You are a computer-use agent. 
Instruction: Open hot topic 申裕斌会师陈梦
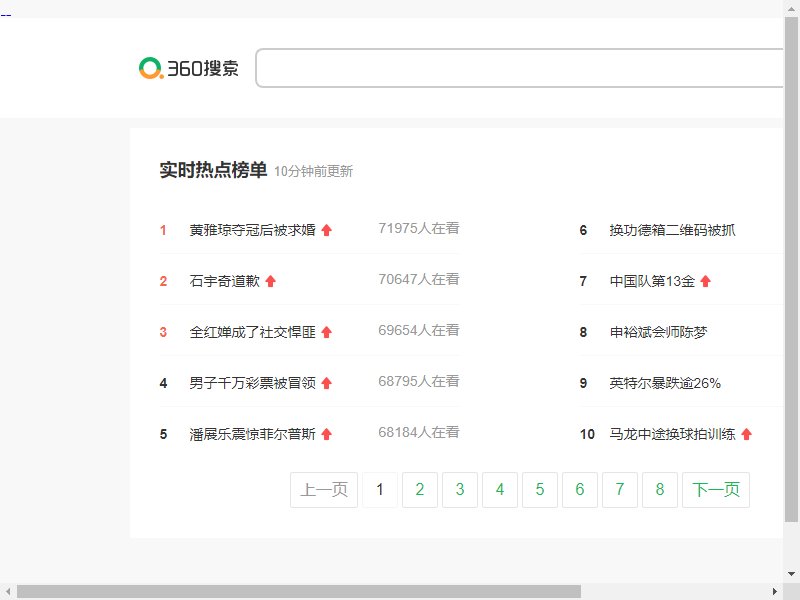tap(658, 332)
